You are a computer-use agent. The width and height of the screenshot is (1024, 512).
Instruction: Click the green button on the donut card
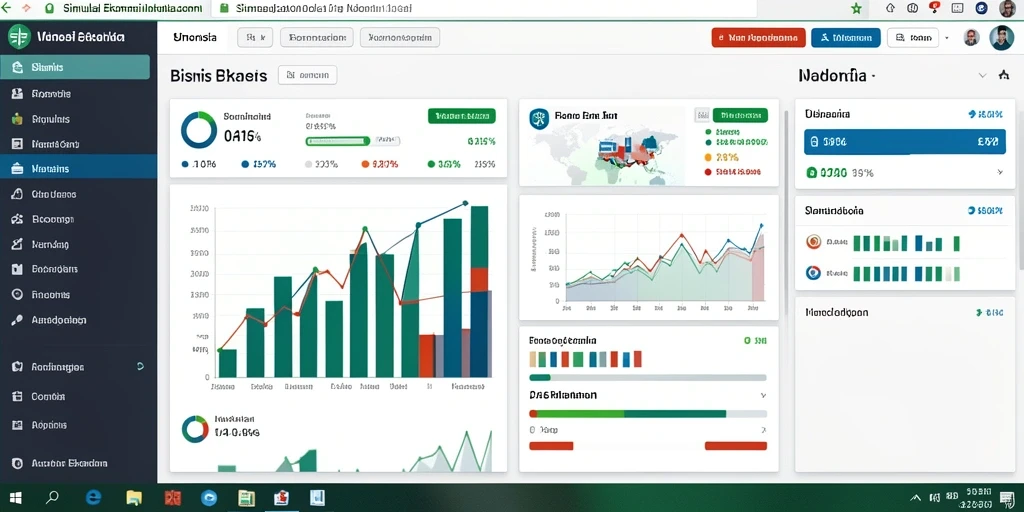click(x=462, y=116)
